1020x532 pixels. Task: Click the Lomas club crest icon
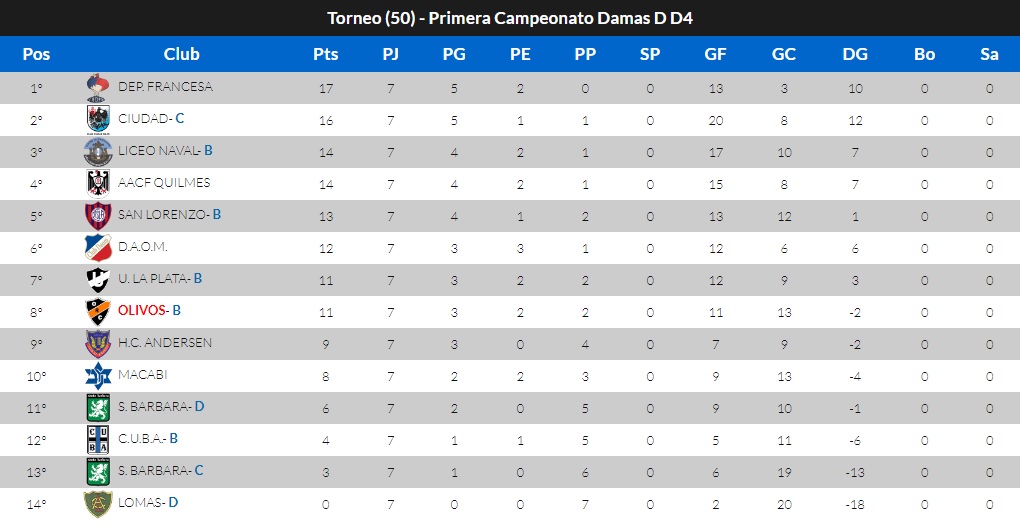click(97, 504)
